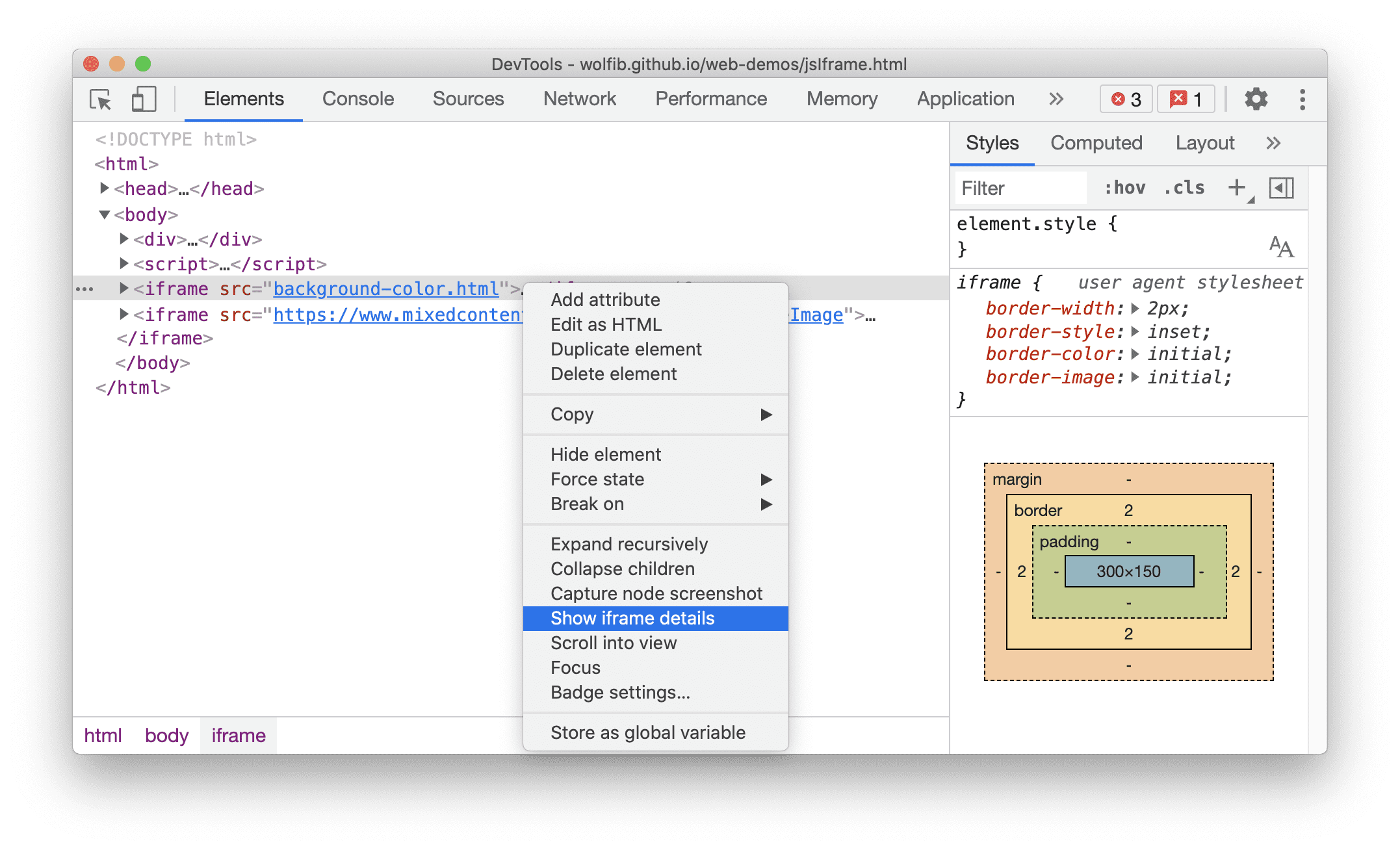Click the Elements panel tab

click(x=243, y=98)
